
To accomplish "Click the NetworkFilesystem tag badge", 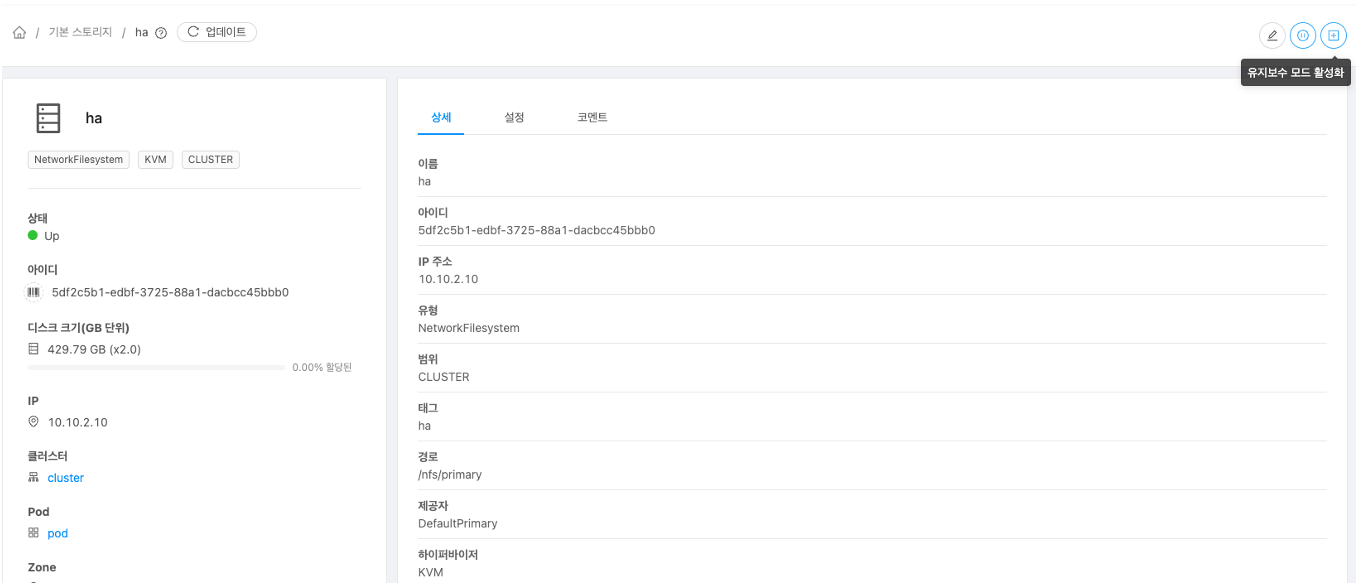I will coord(79,159).
